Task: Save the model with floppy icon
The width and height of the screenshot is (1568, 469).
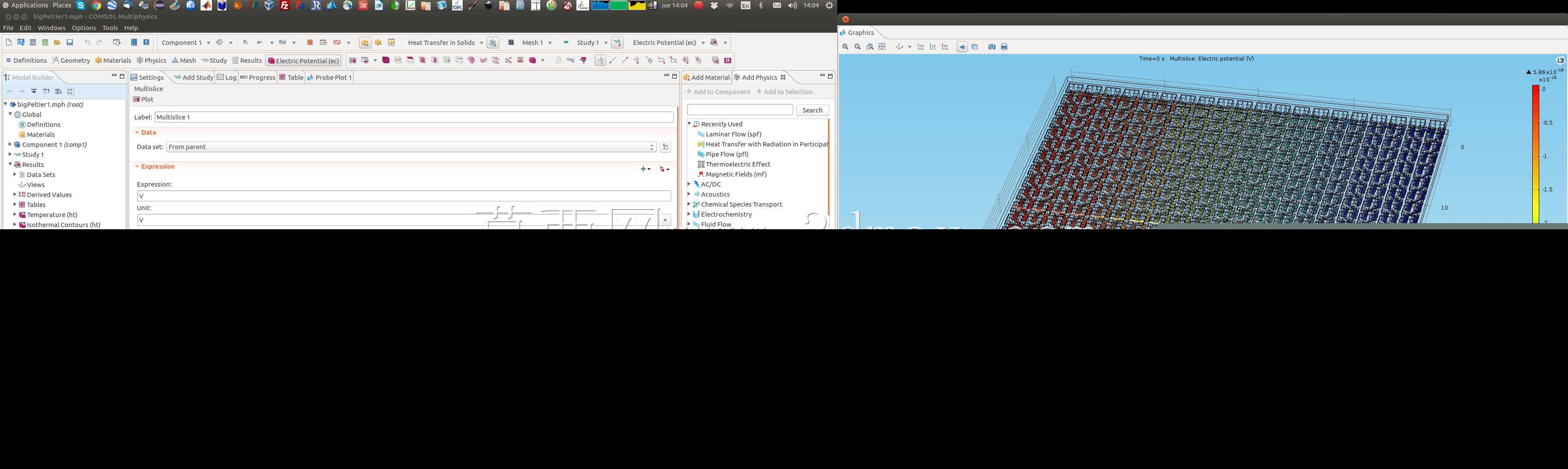Action: [70, 43]
